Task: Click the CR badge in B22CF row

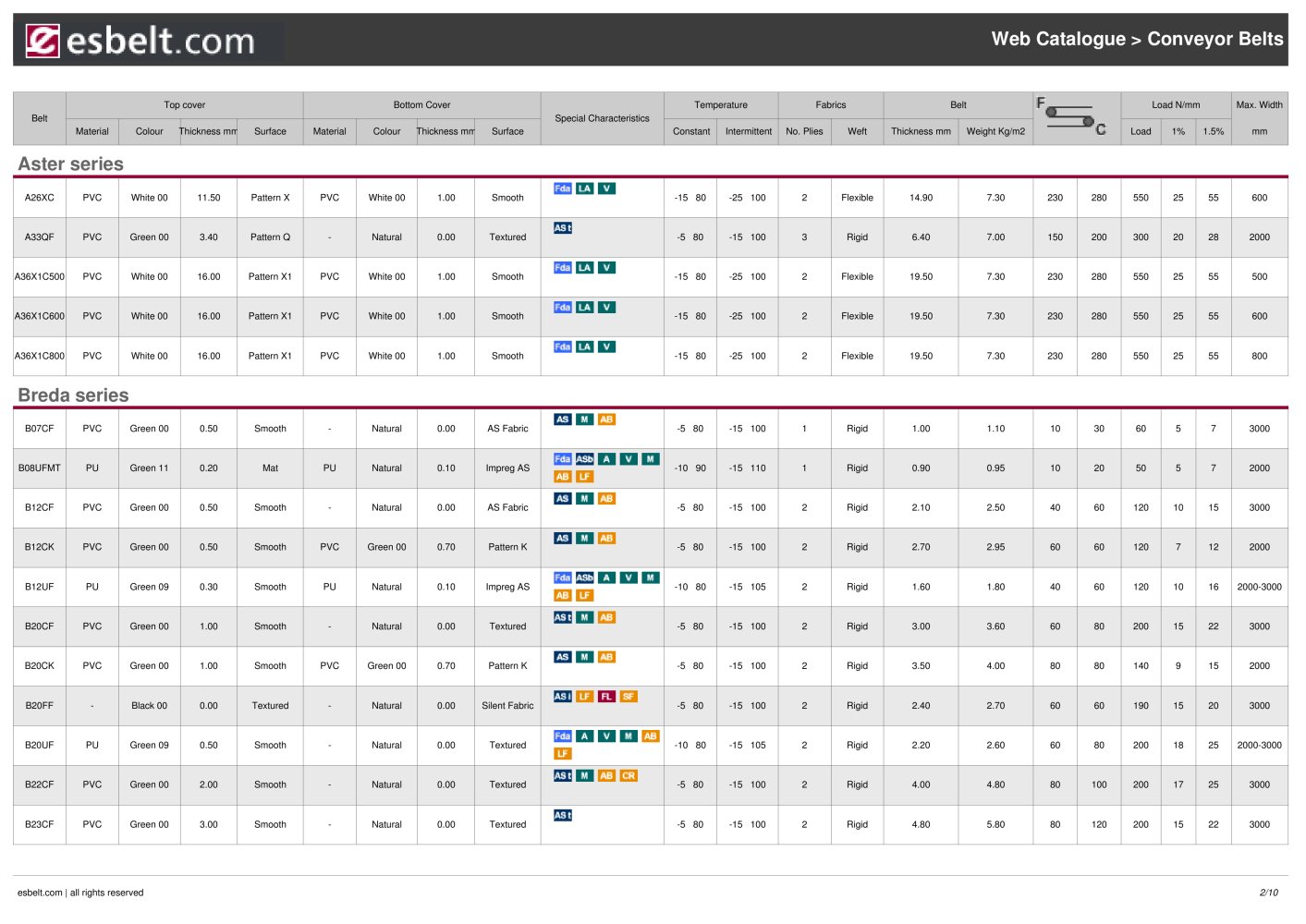Action: [629, 776]
